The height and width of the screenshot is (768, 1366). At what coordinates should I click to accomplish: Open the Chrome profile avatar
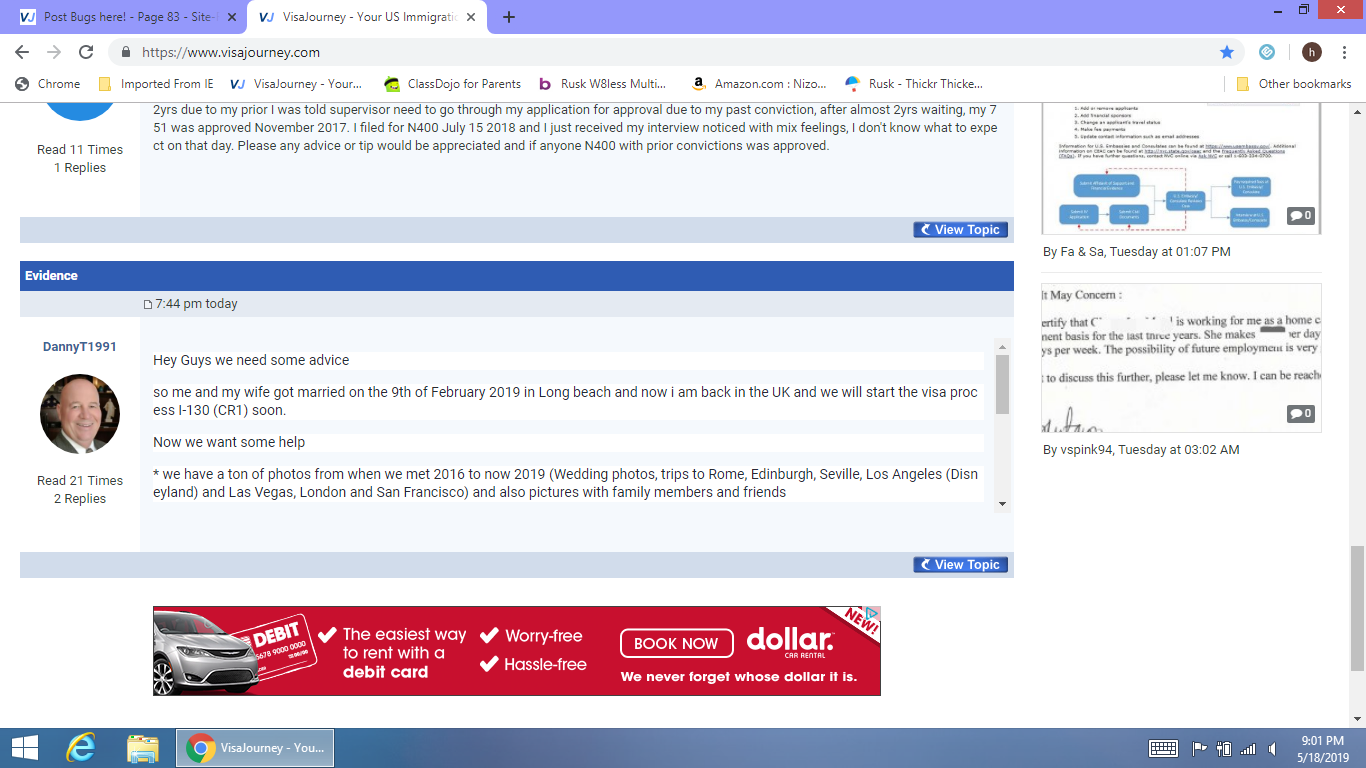(1311, 52)
